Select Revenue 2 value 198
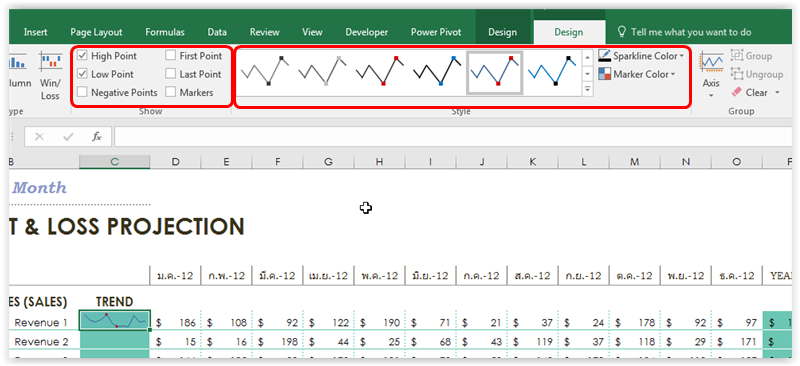Viewport: 800px width, 366px height. point(278,341)
